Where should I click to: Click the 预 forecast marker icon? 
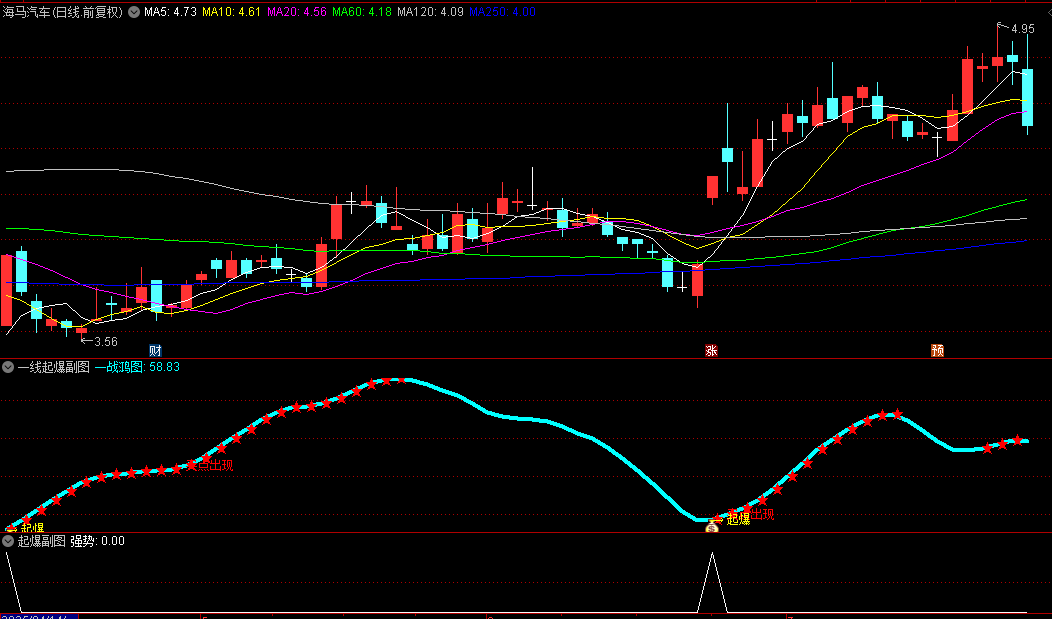937,350
